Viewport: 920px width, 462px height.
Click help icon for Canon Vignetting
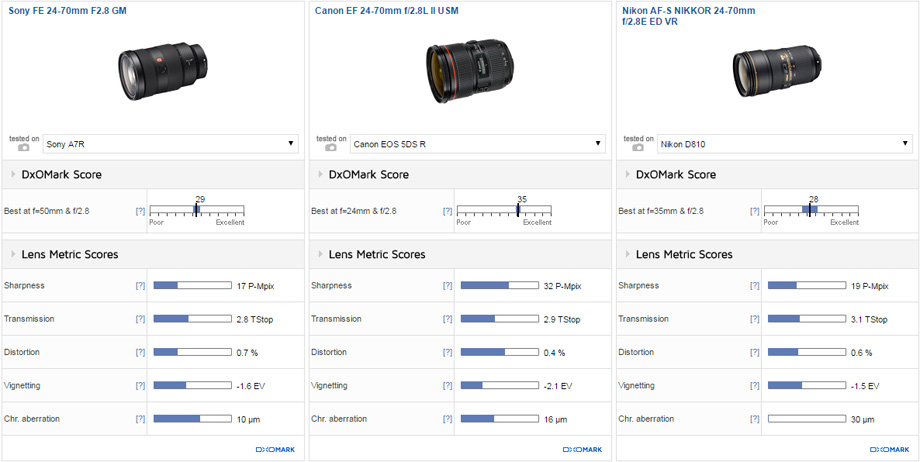tap(447, 386)
